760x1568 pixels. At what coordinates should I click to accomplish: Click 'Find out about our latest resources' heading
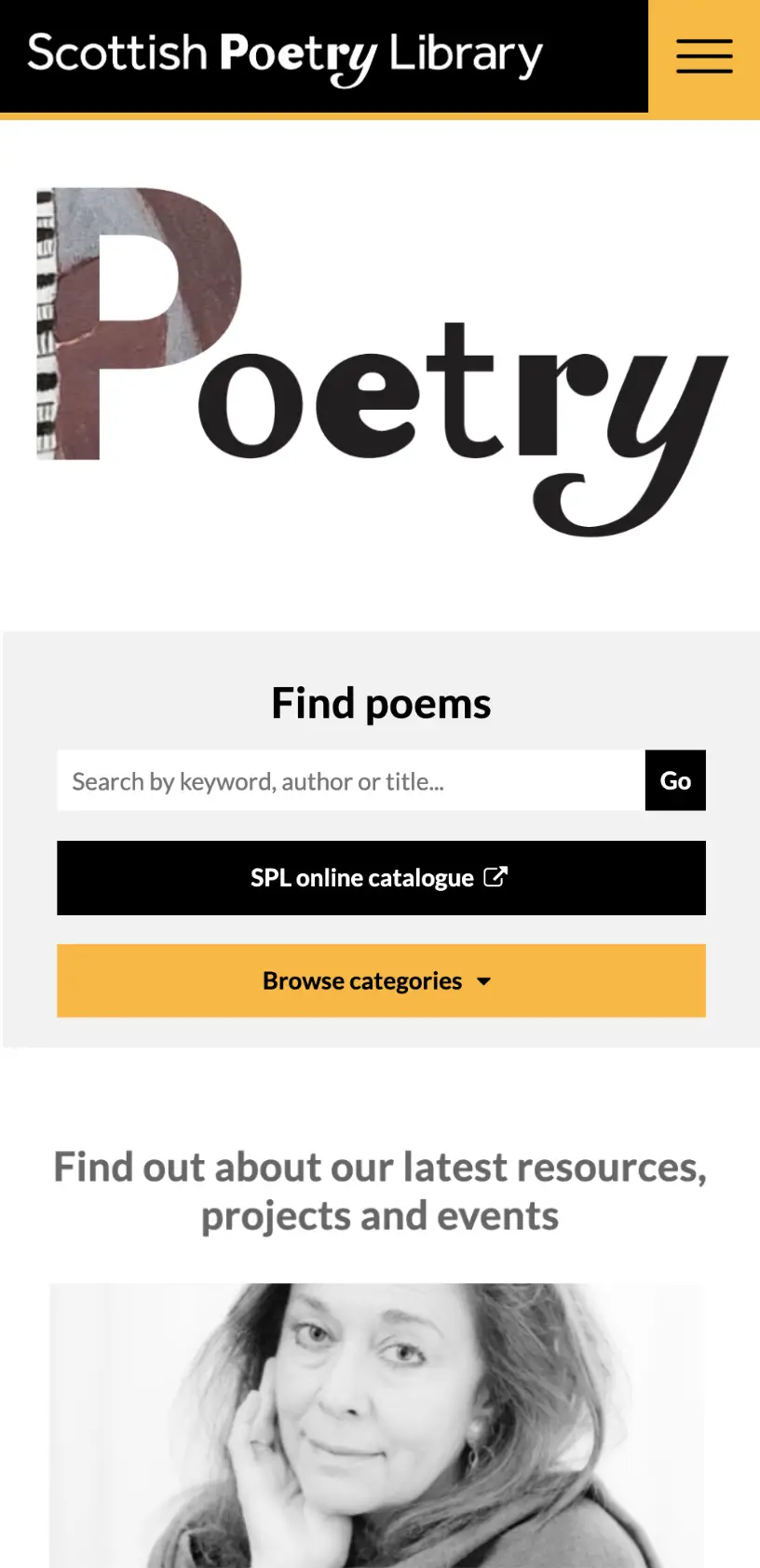pyautogui.click(x=380, y=1168)
